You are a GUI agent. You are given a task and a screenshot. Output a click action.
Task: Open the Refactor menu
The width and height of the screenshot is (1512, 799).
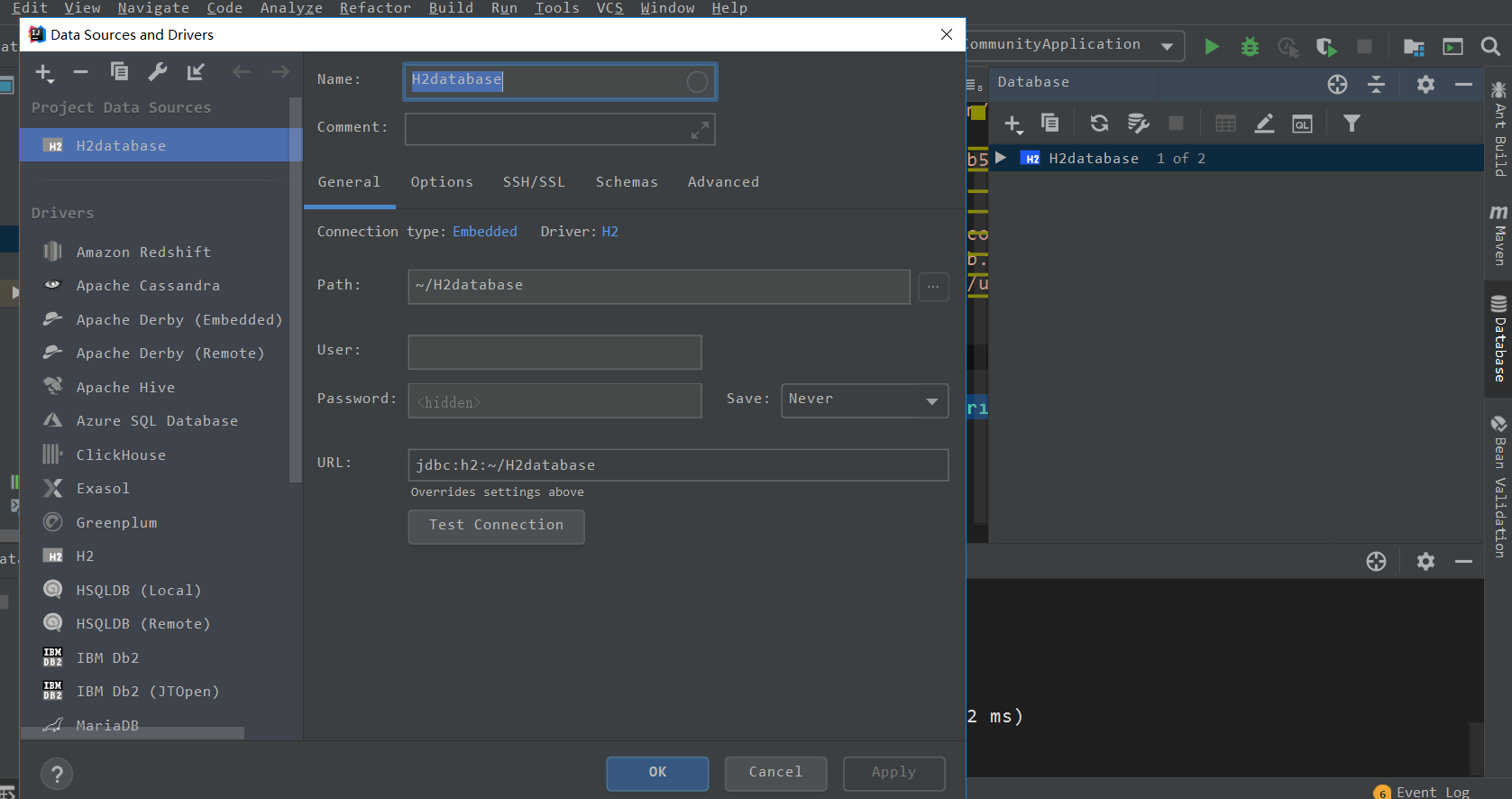coord(375,8)
